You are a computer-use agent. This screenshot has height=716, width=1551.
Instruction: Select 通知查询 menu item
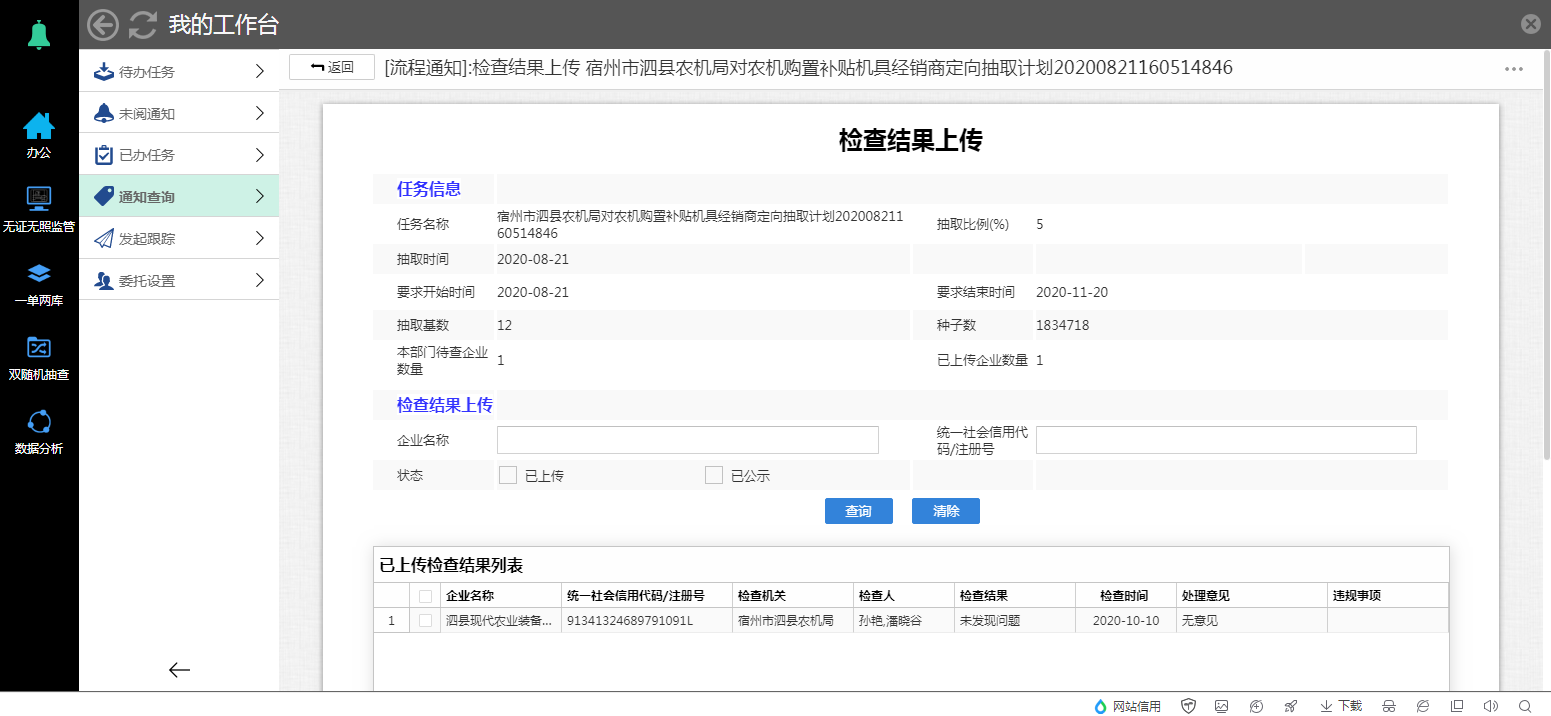179,197
